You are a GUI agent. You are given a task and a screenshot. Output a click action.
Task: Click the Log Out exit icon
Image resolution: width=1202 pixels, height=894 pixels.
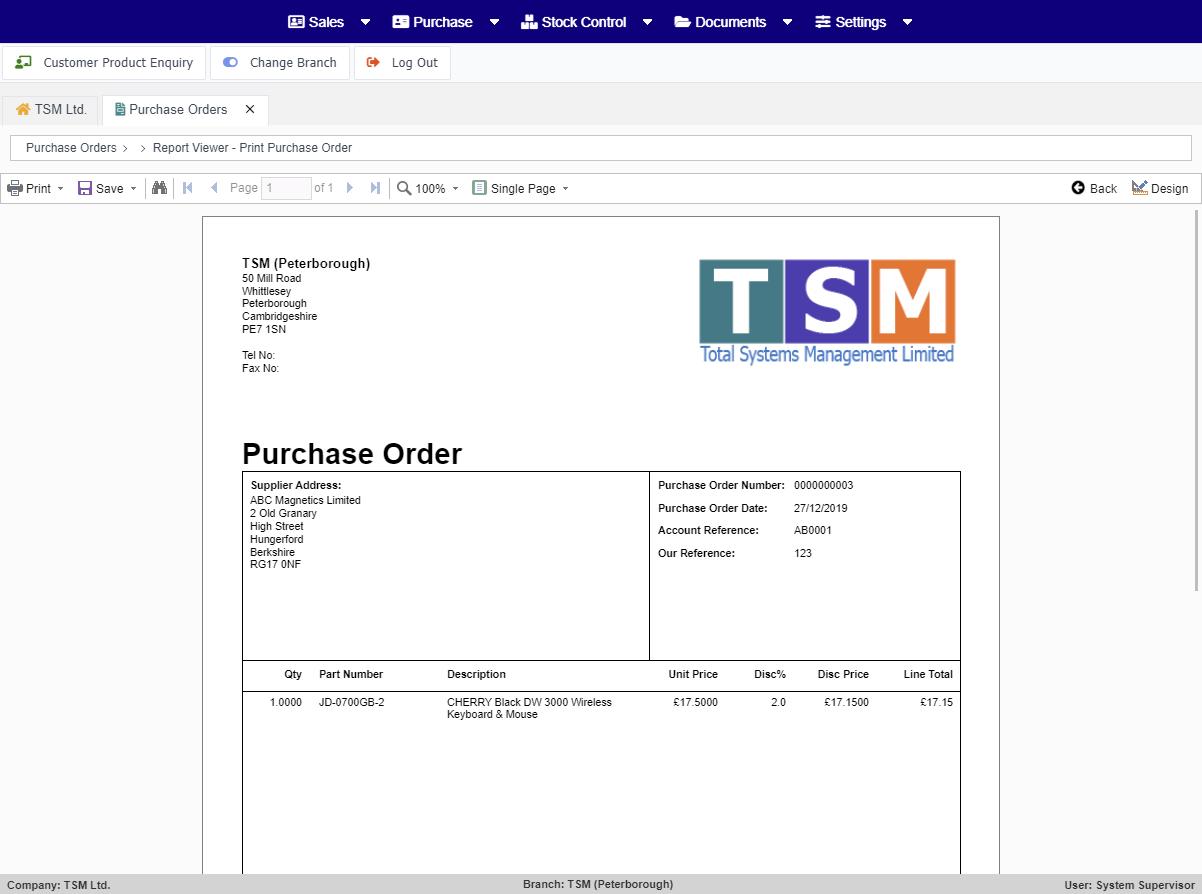pyautogui.click(x=373, y=62)
